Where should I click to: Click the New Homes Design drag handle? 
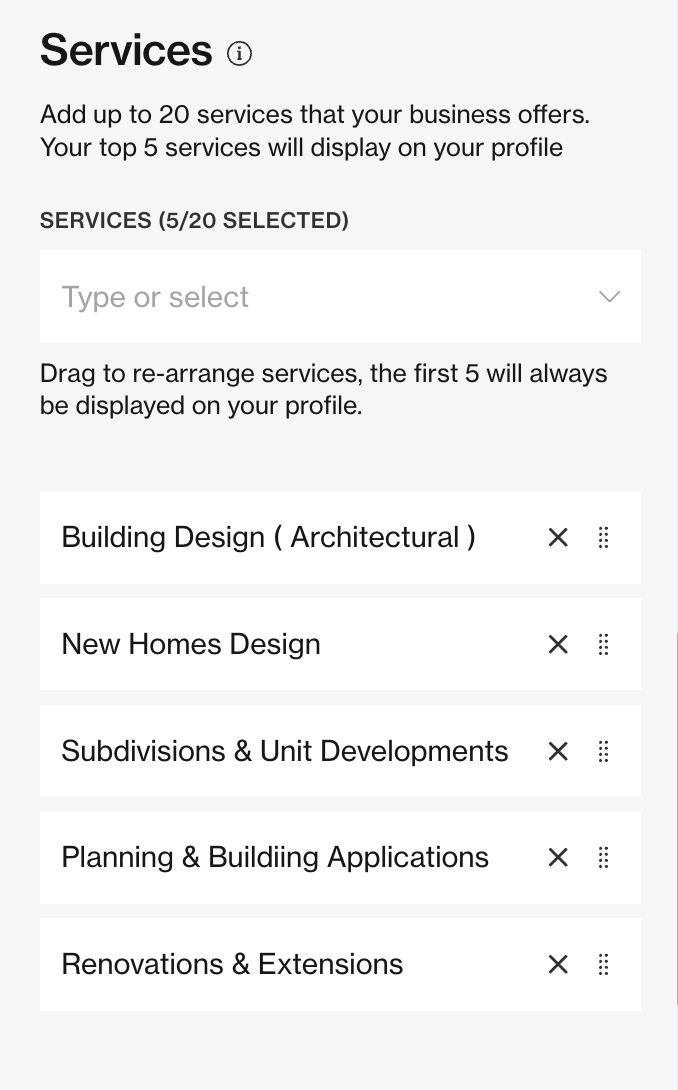603,645
